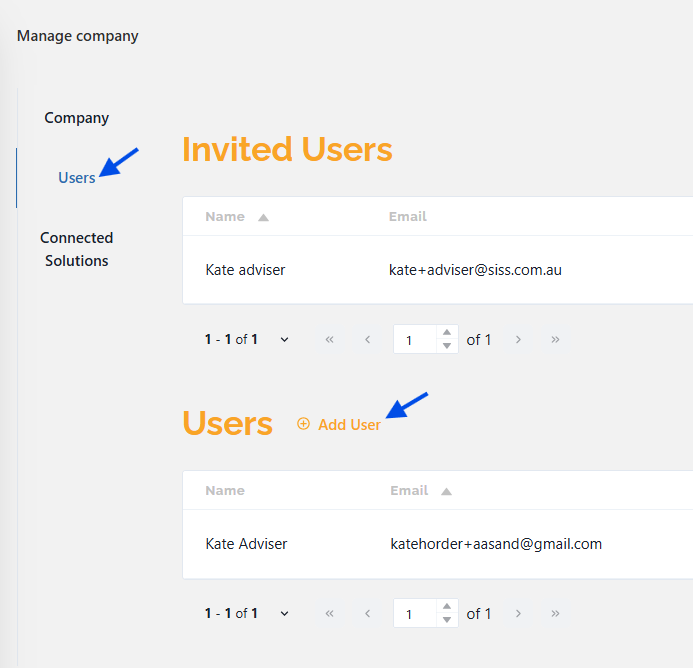This screenshot has width=693, height=668.
Task: Go to next page in Users pagination
Action: pos(518,613)
